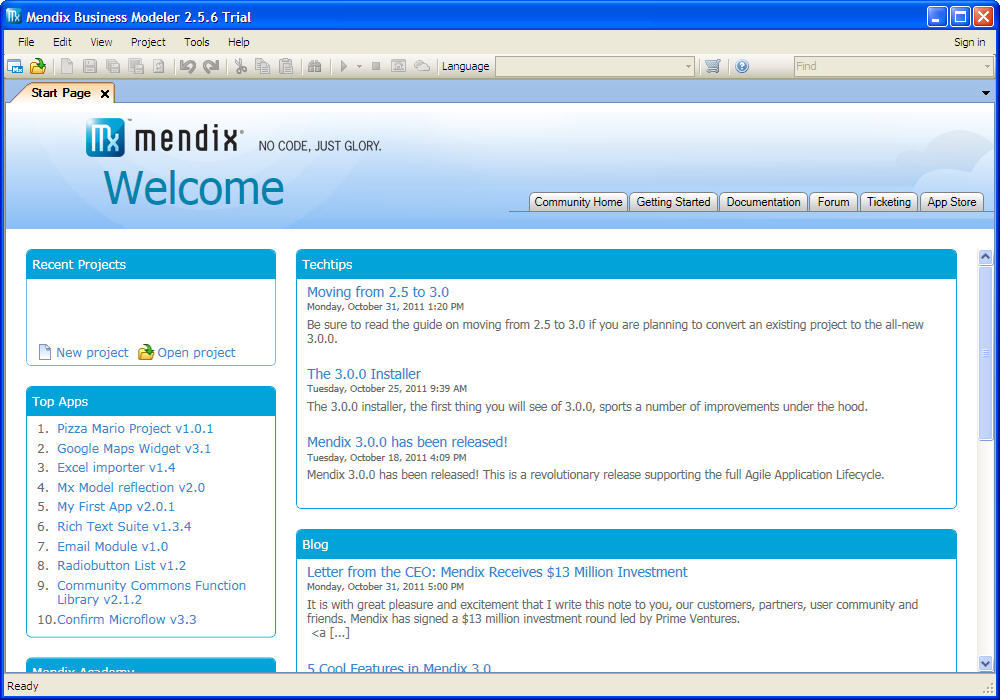Click the Save toolbar icon
The height and width of the screenshot is (700, 1000).
[x=90, y=66]
